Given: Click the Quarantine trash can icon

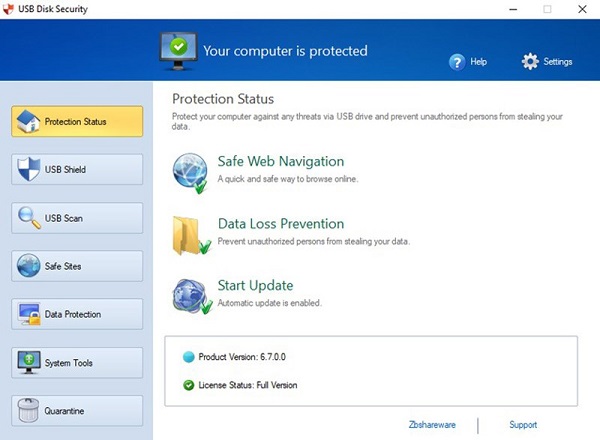Looking at the screenshot, I should click(x=29, y=410).
